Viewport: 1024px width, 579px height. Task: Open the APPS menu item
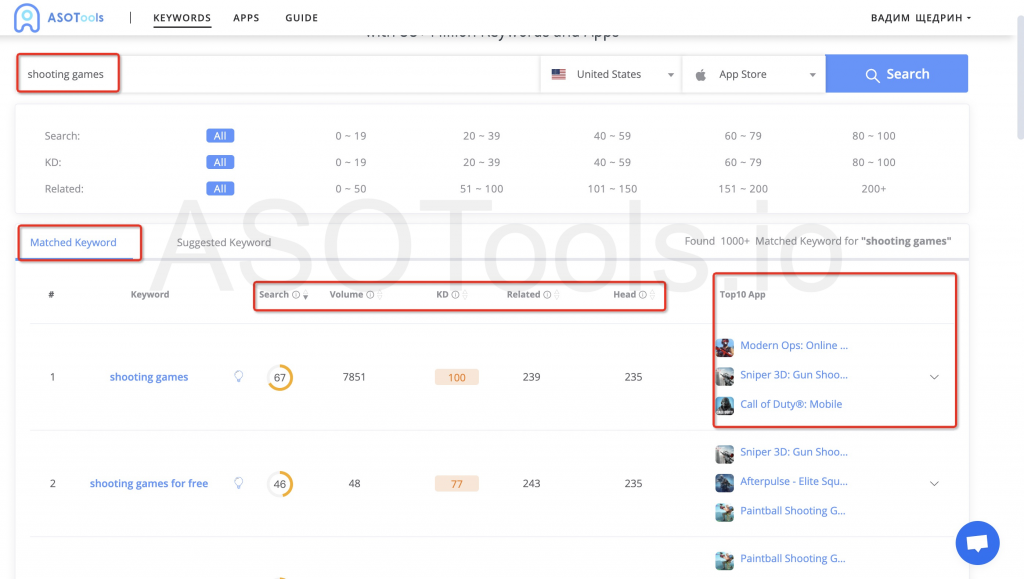pyautogui.click(x=246, y=18)
